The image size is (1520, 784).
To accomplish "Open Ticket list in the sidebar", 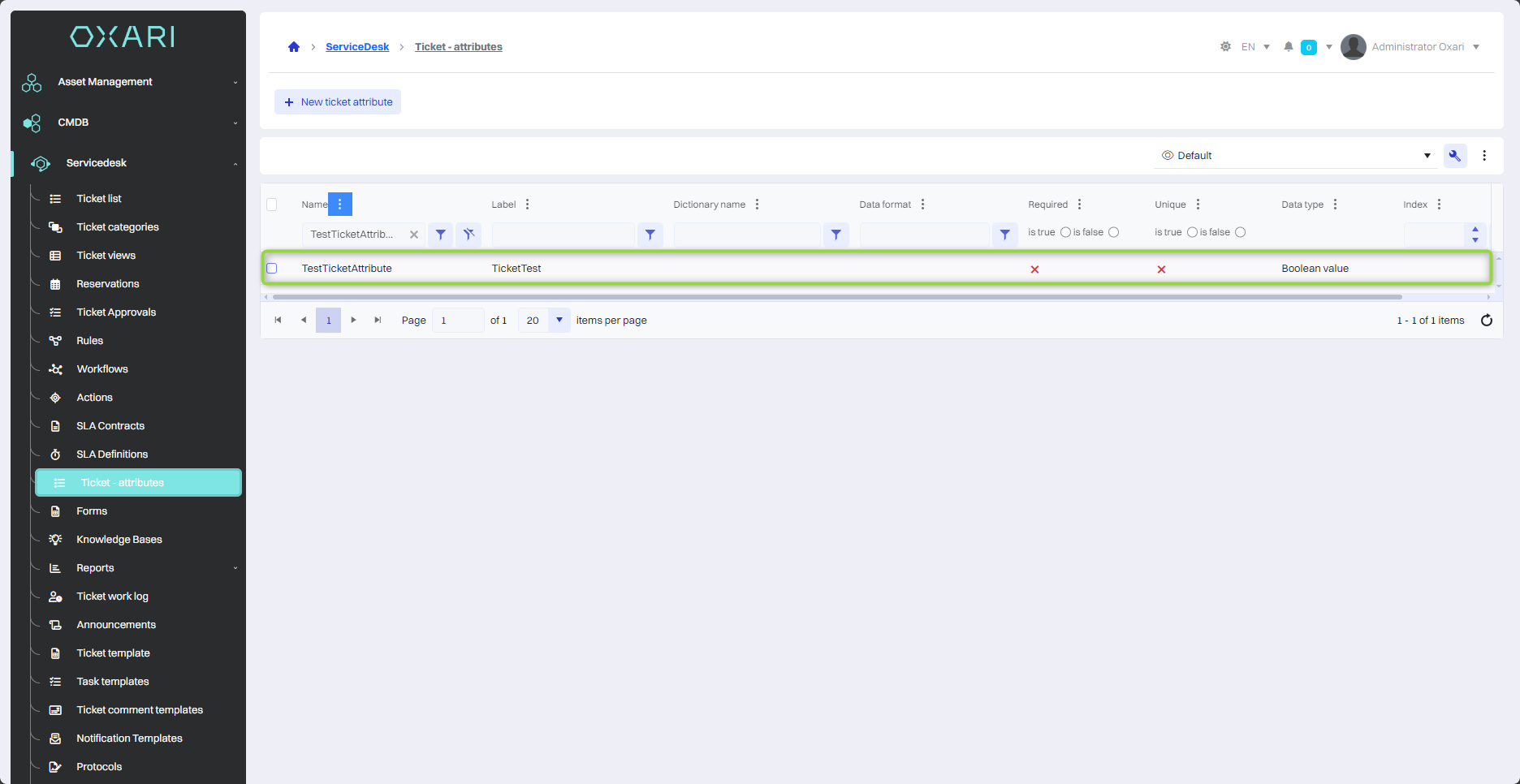I will [99, 199].
